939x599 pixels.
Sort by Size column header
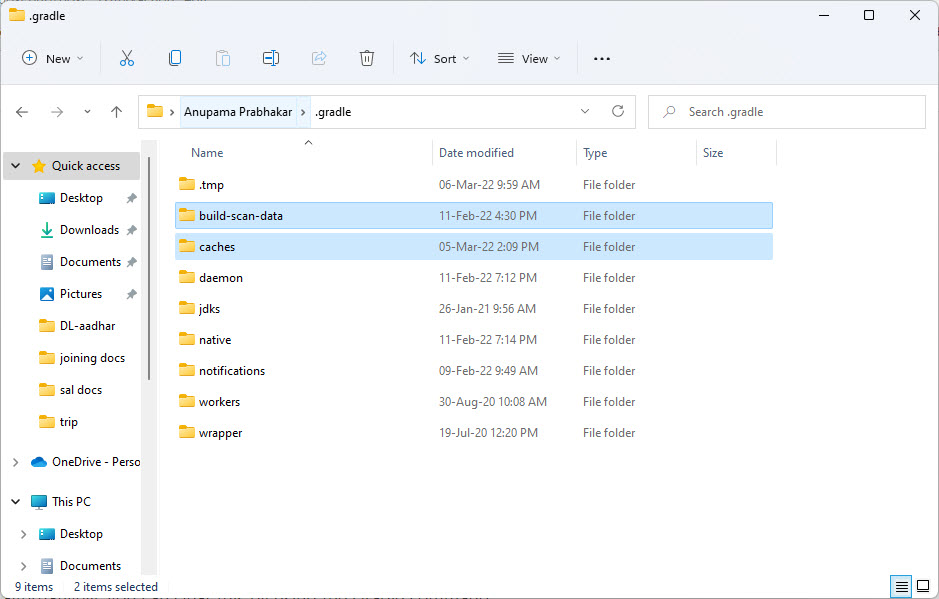click(x=713, y=153)
